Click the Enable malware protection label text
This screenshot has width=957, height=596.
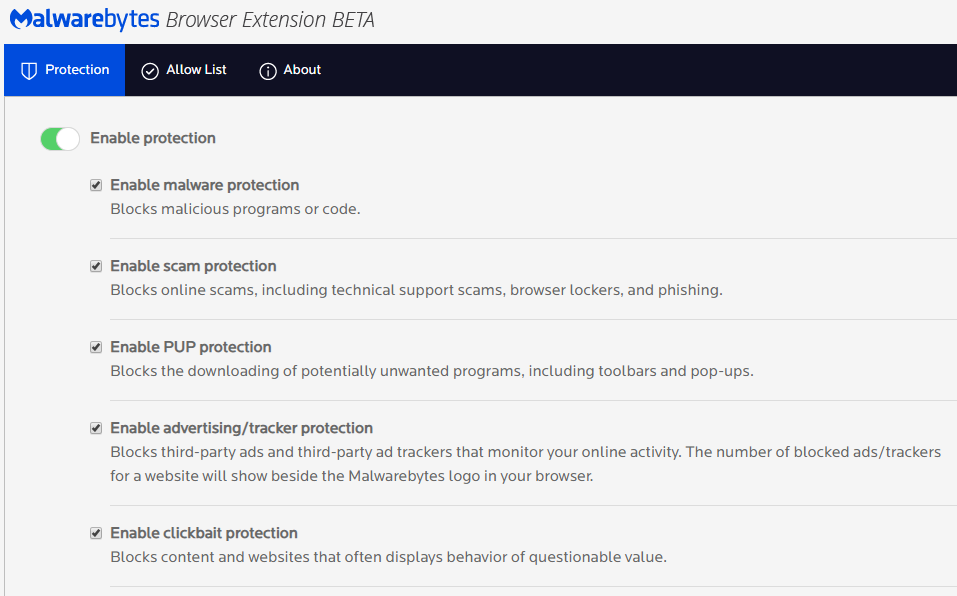tap(204, 185)
